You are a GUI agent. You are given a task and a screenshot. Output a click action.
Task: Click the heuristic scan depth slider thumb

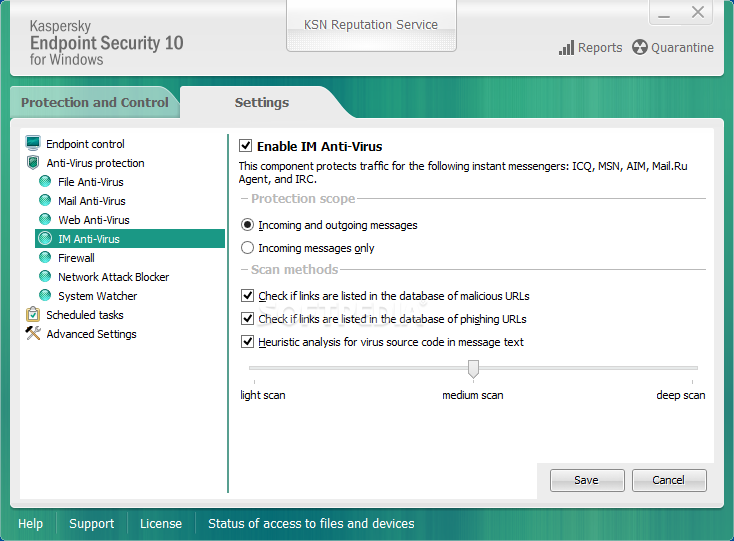473,369
